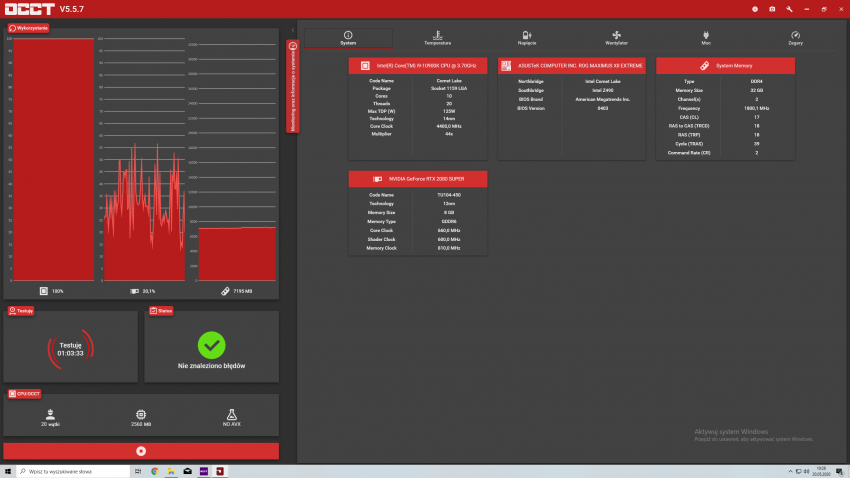850x478 pixels.
Task: Click the memory Frequency value 1800,1 MHz
Action: coord(757,108)
